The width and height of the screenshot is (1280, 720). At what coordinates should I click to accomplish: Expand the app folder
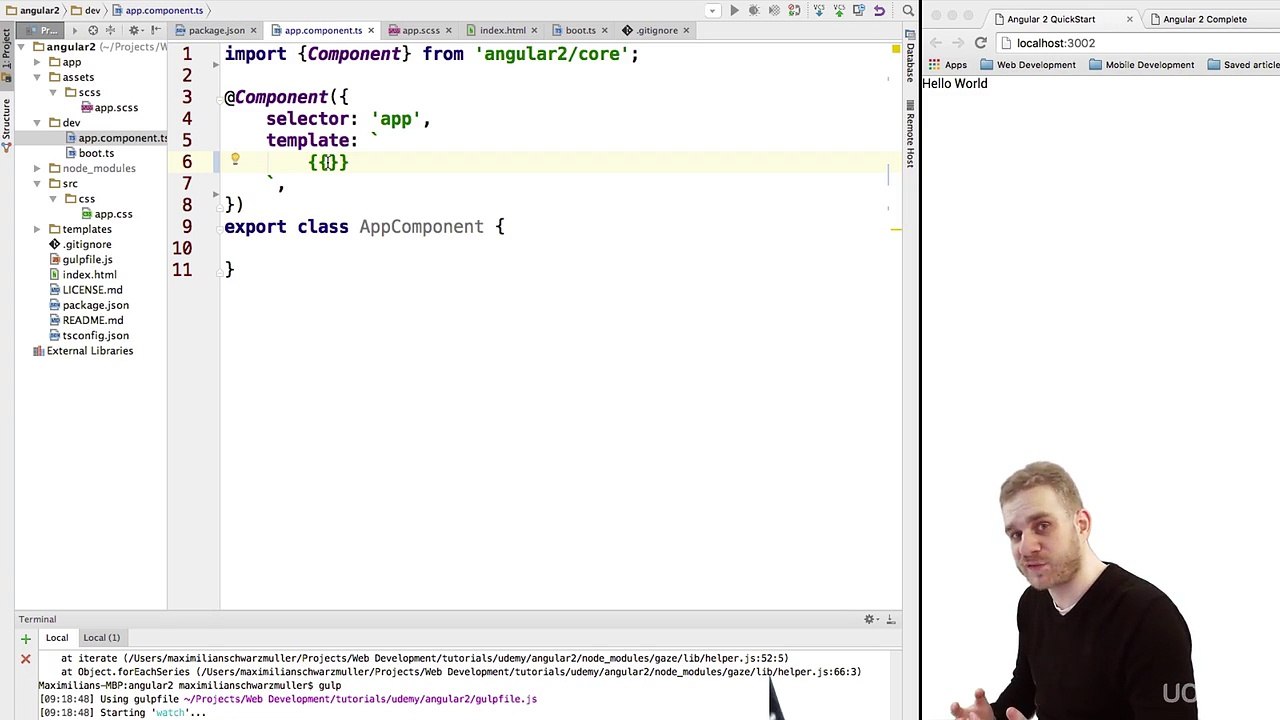click(x=38, y=62)
